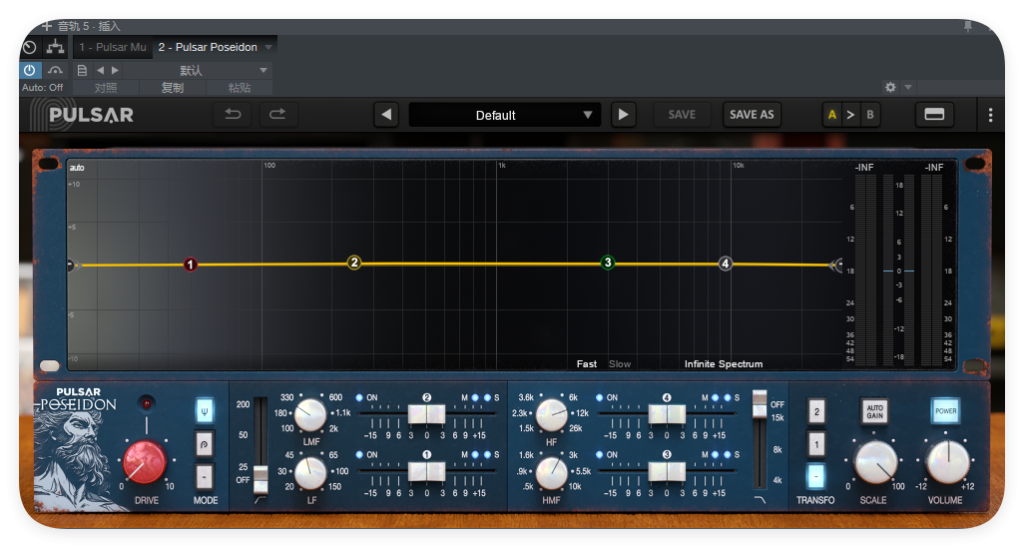Toggle band 4 ON LED
Screen dimensions: 1024x548
click(x=600, y=398)
